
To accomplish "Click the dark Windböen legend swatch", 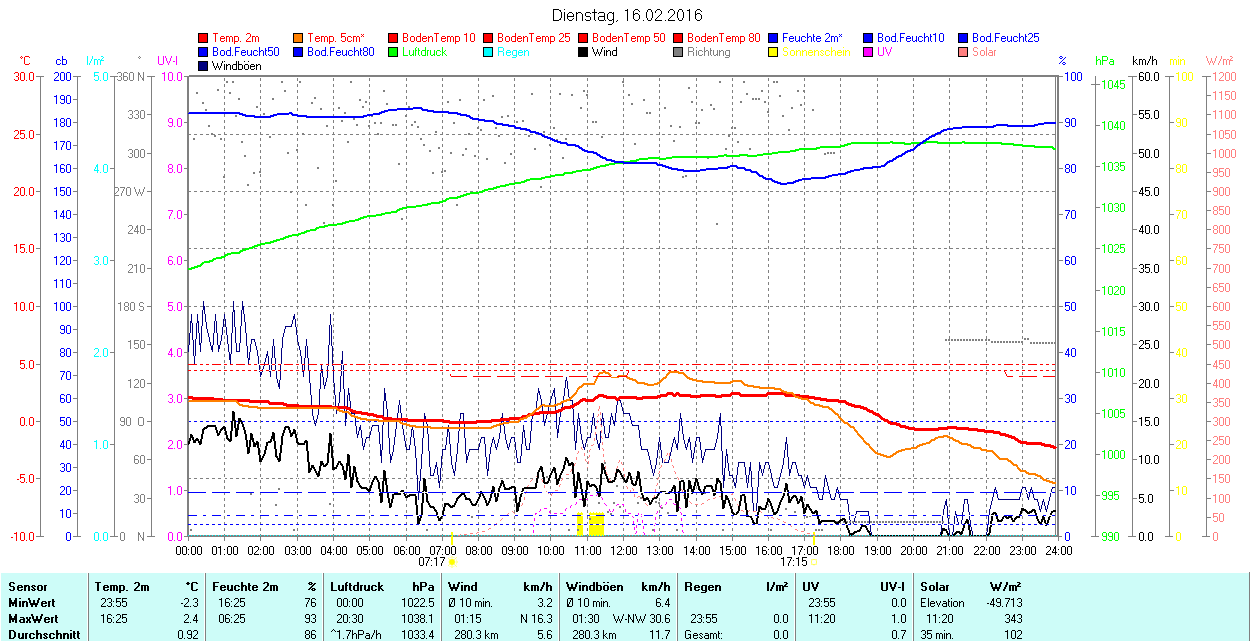I will [204, 66].
